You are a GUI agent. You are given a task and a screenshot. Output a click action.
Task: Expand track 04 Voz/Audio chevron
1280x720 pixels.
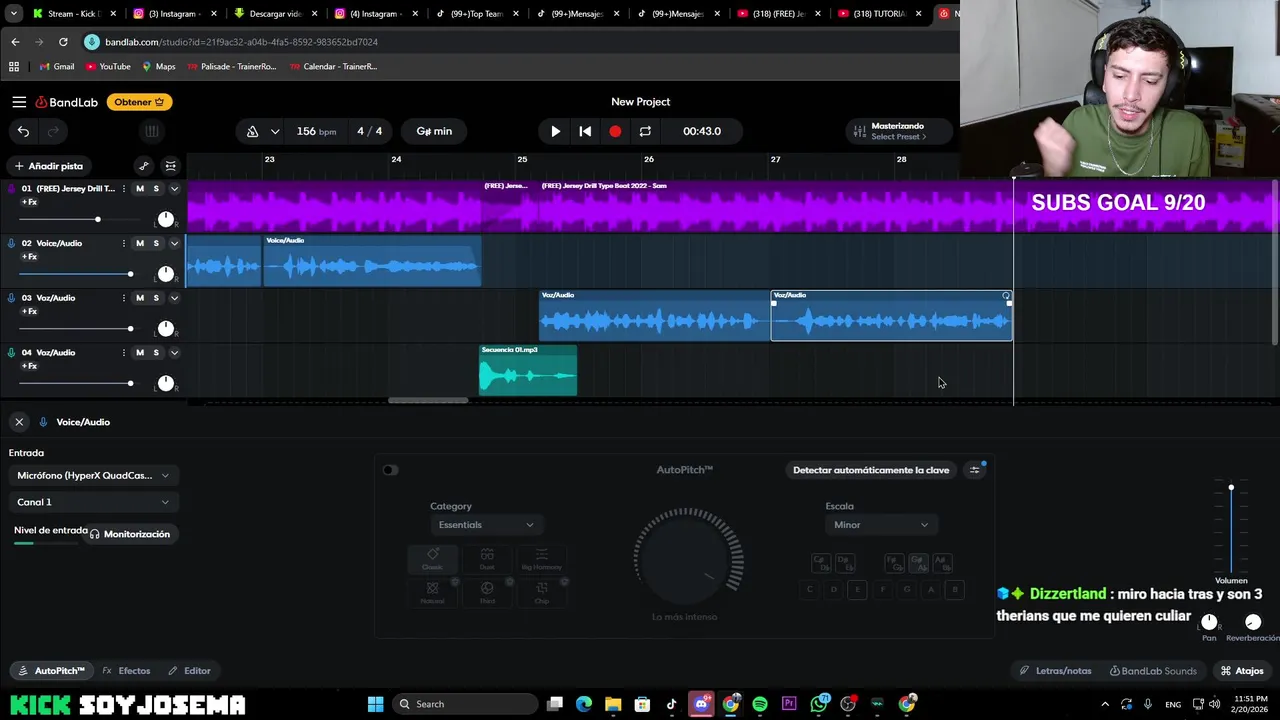(174, 352)
